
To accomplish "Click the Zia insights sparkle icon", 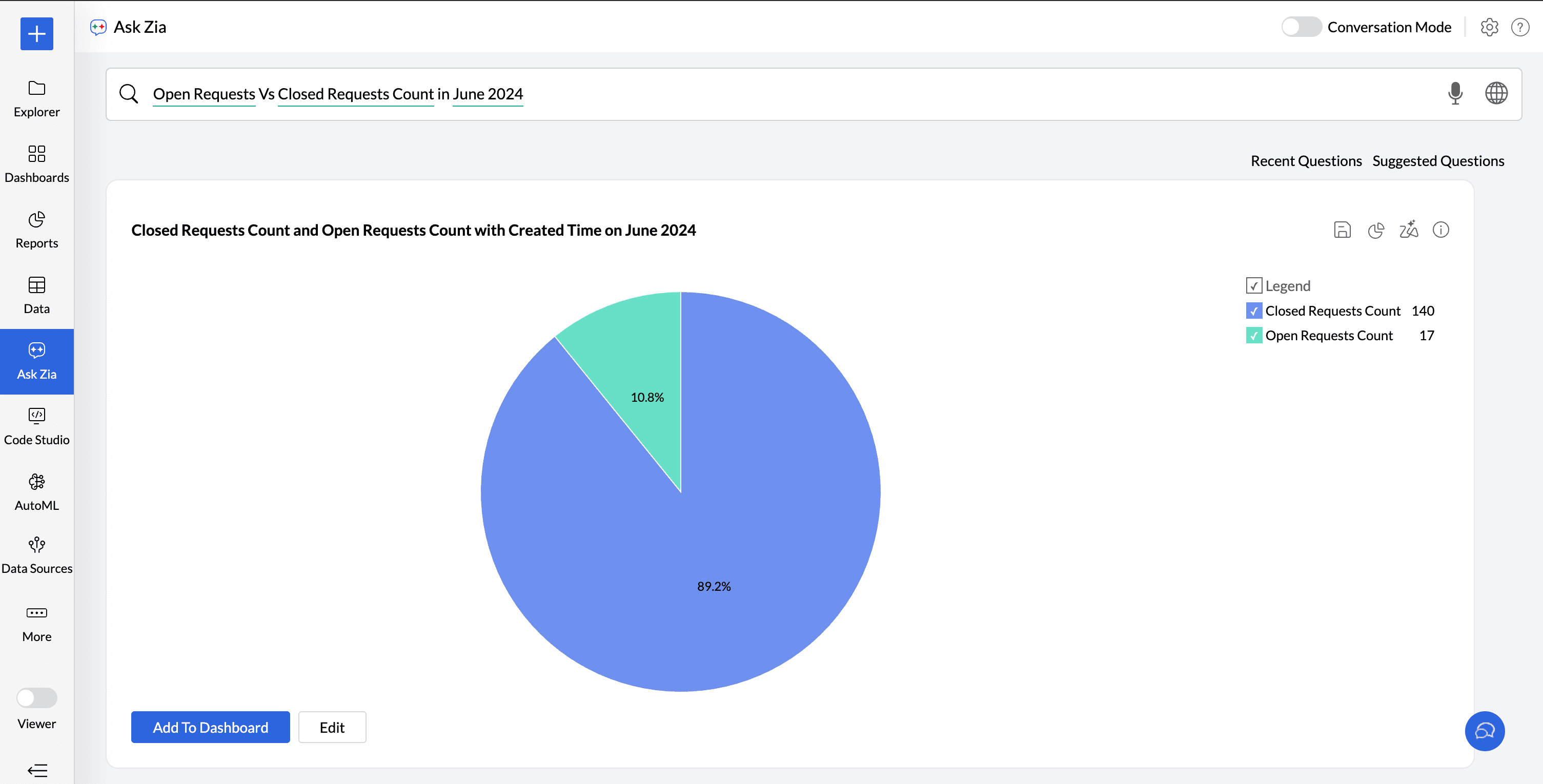I will click(x=1408, y=230).
